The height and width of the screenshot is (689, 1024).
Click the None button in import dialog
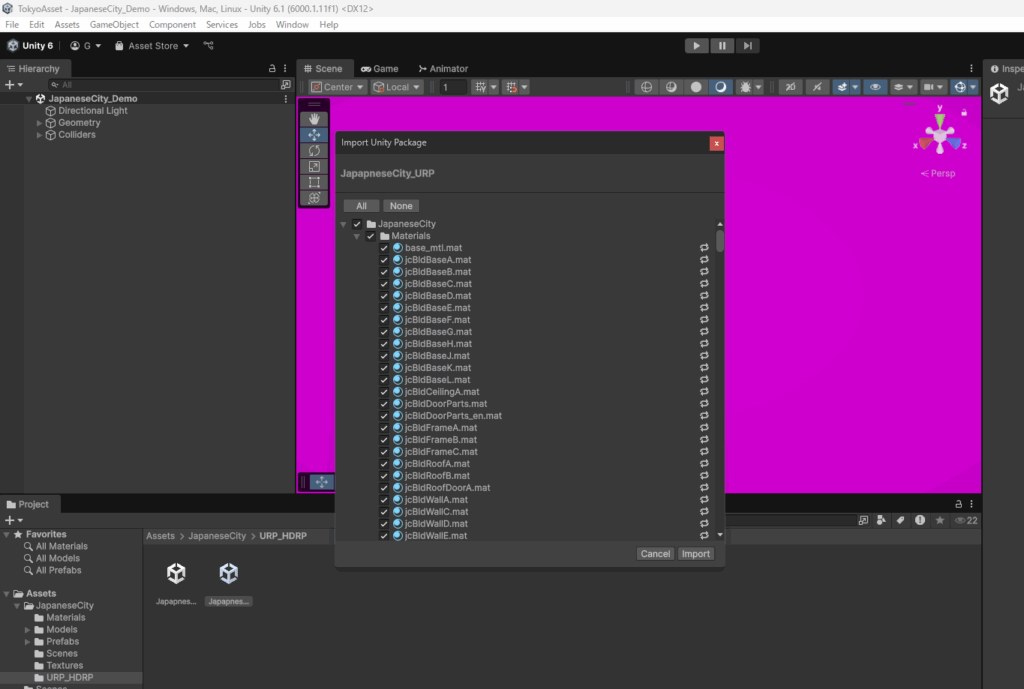[401, 206]
